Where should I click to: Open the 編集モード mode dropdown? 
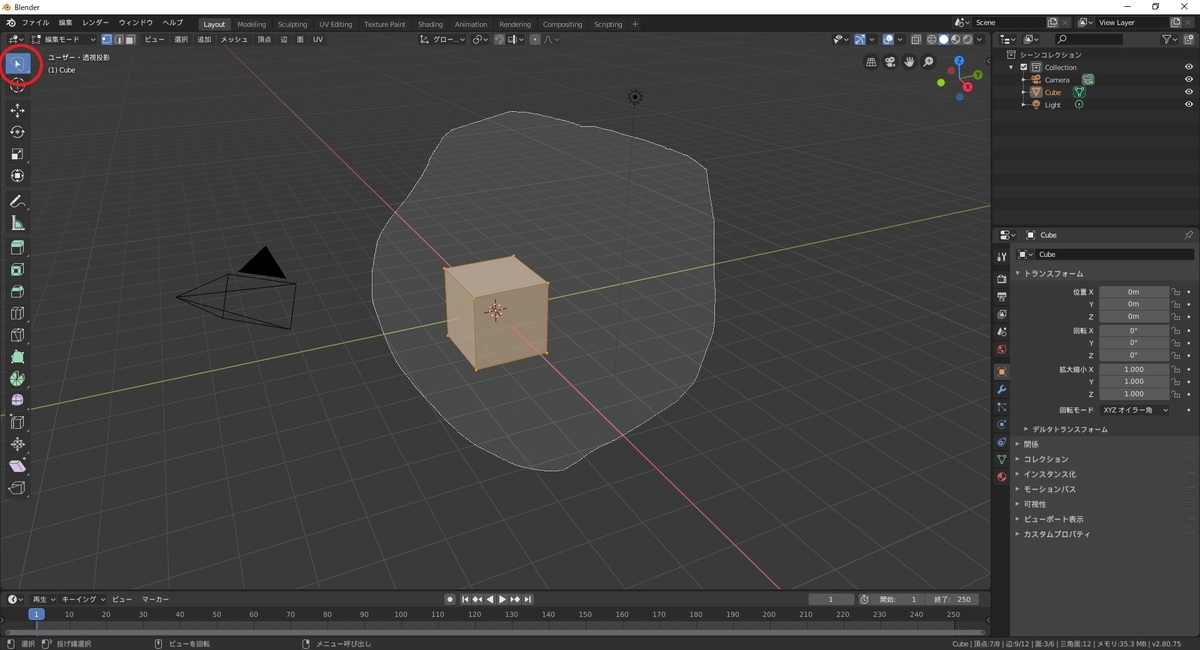[64, 39]
